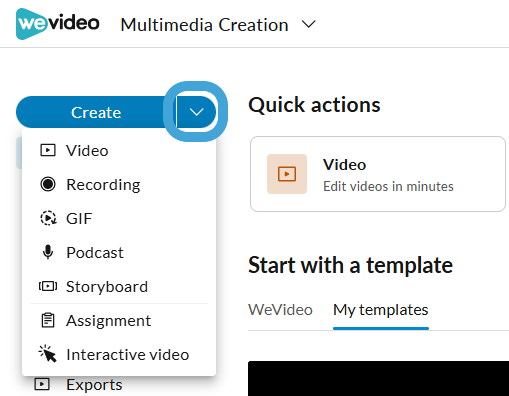Click the blue Create button
The image size is (509, 396).
[96, 112]
